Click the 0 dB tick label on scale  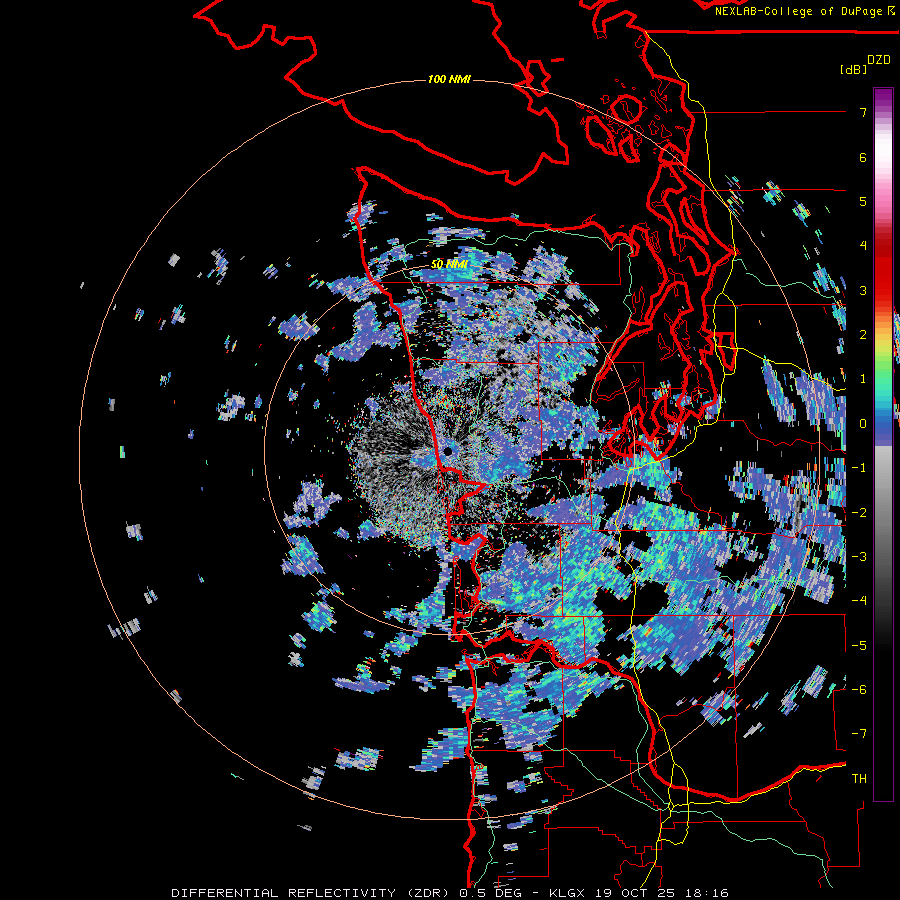[863, 424]
